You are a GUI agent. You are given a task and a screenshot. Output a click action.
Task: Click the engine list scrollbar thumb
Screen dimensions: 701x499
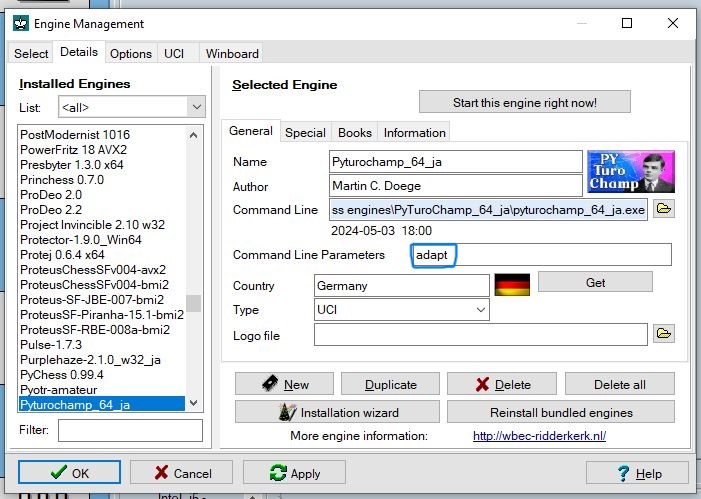click(194, 303)
